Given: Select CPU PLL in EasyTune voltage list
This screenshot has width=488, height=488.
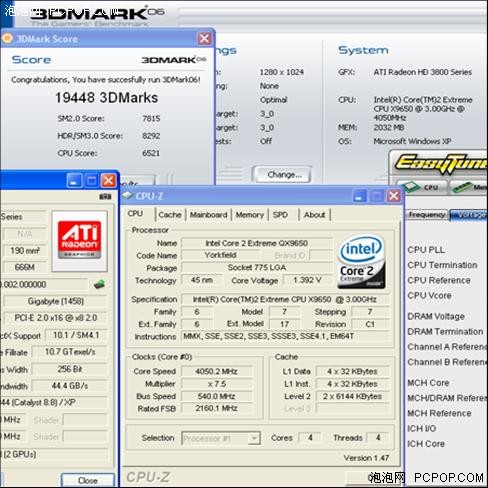Looking at the screenshot, I should click(x=426, y=250).
